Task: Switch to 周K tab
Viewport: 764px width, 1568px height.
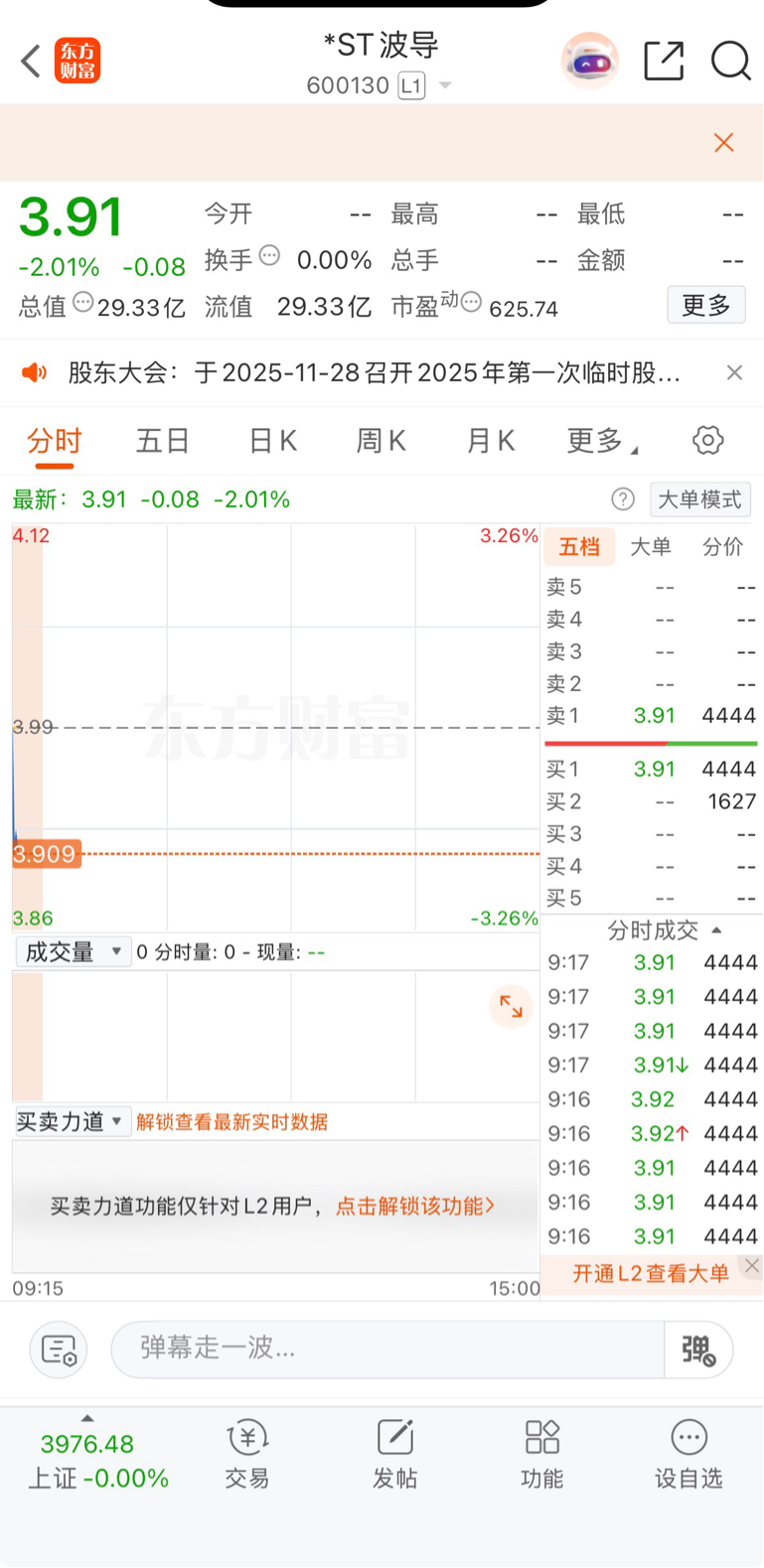Action: (382, 440)
